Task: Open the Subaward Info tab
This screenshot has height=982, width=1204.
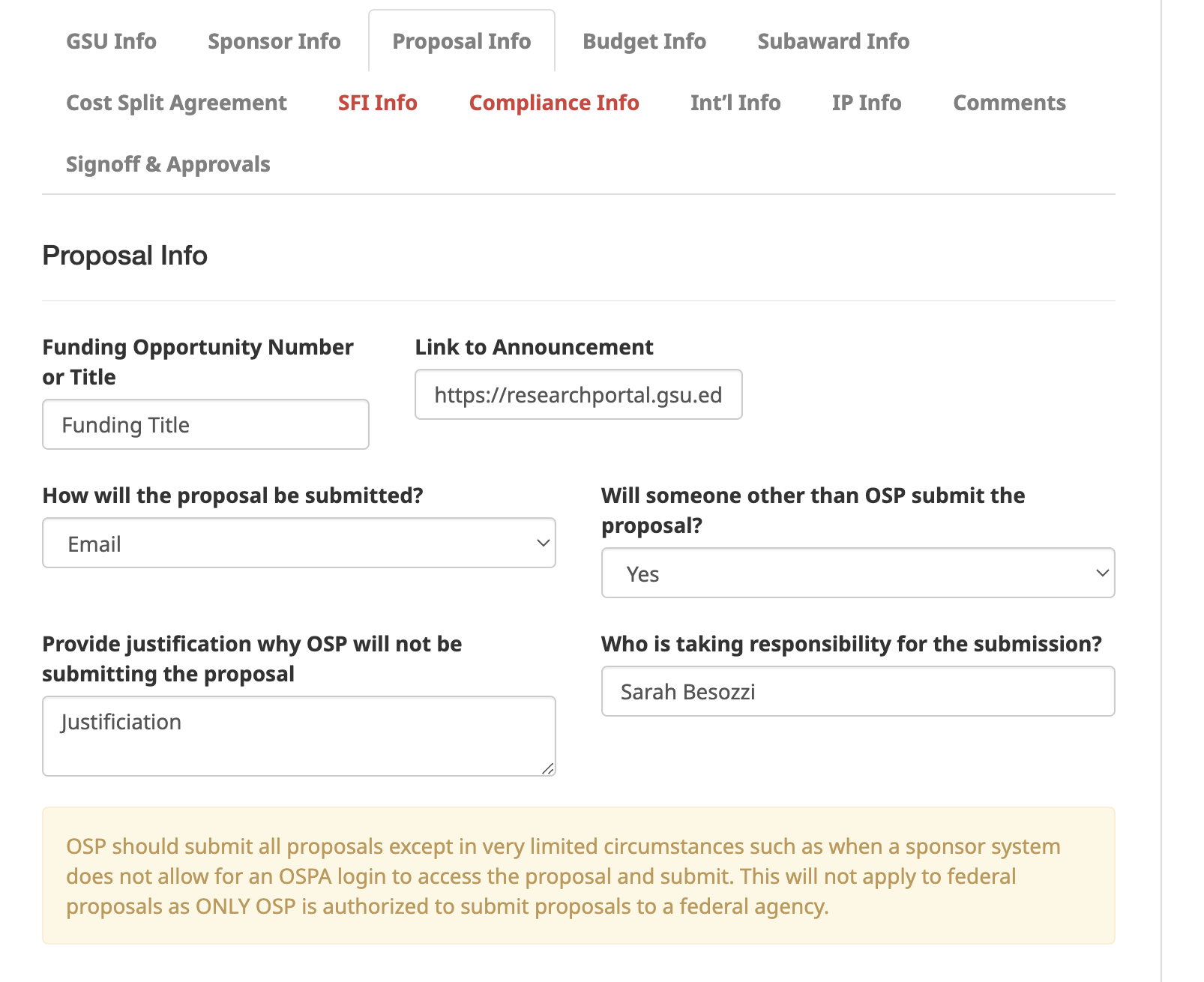Action: [x=833, y=41]
